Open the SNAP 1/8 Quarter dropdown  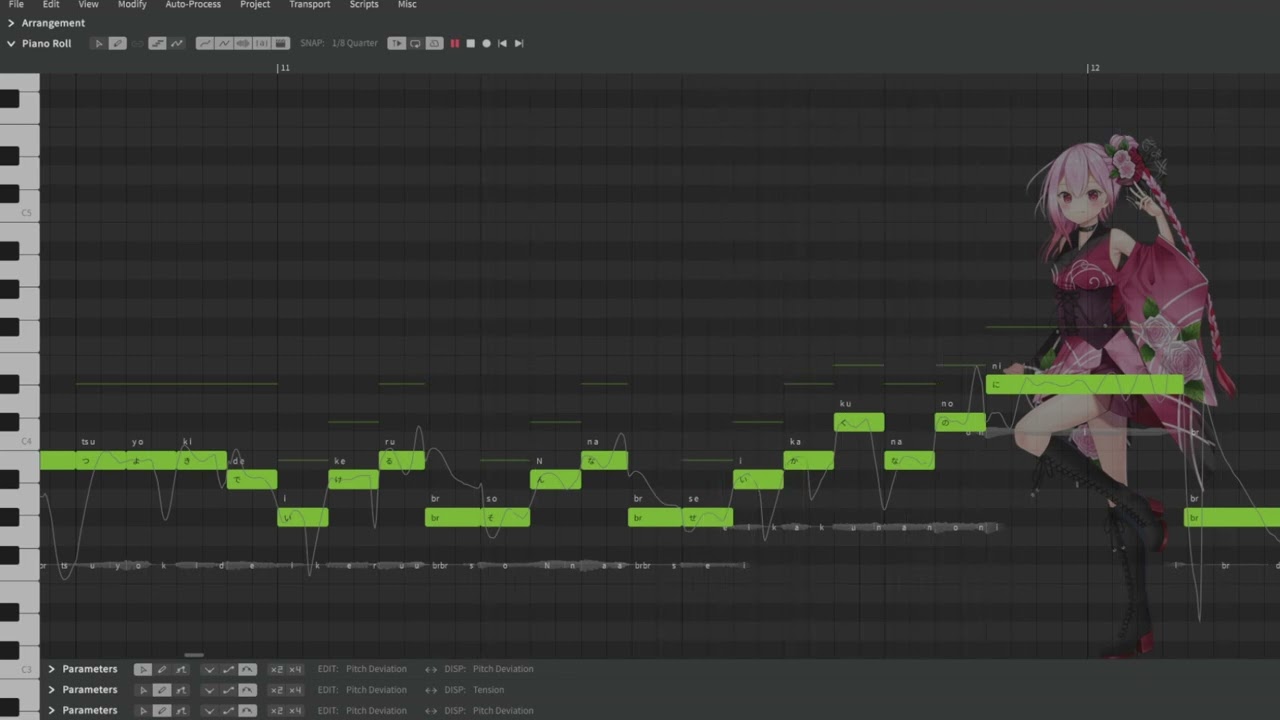355,43
